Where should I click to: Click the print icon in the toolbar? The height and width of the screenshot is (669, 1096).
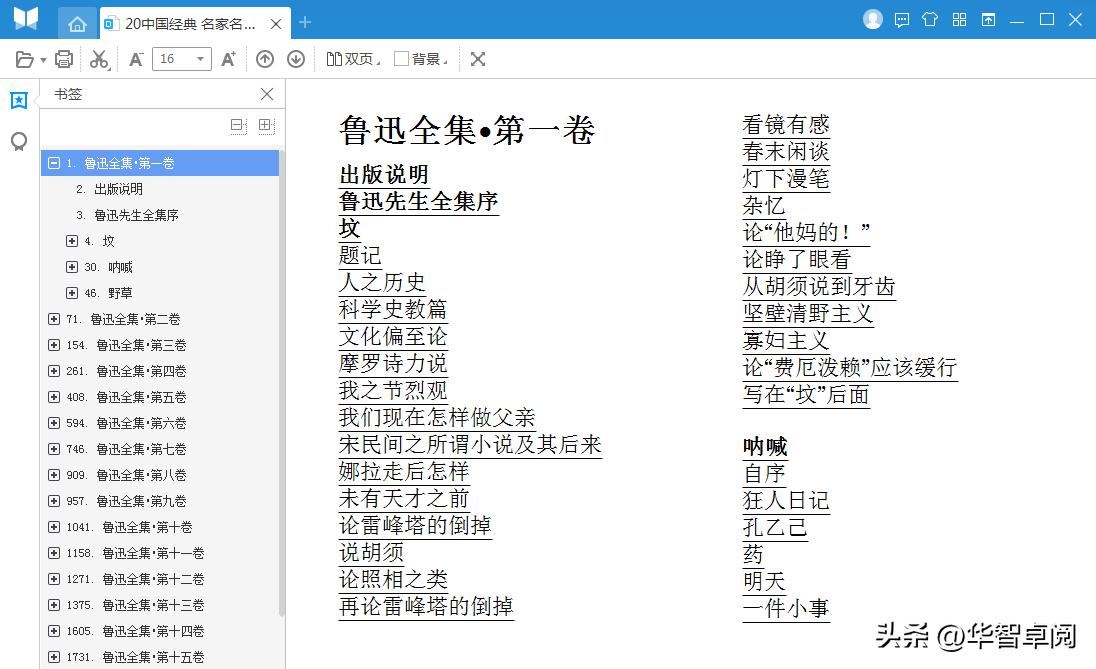tap(63, 58)
